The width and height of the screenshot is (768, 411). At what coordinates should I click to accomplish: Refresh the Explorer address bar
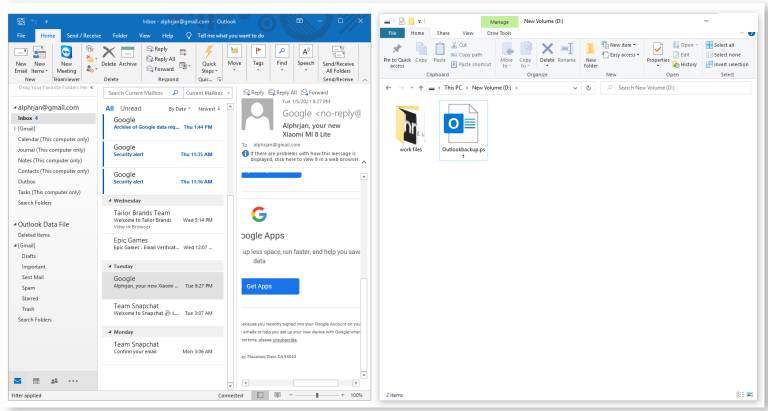[x=588, y=88]
